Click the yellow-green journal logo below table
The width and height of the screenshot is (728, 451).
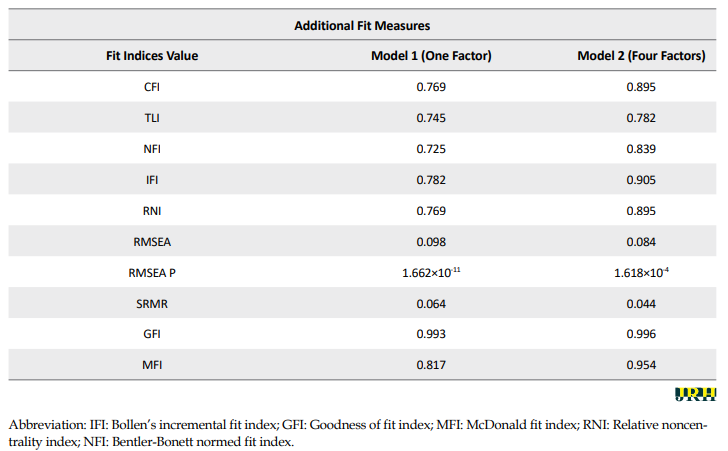(696, 394)
